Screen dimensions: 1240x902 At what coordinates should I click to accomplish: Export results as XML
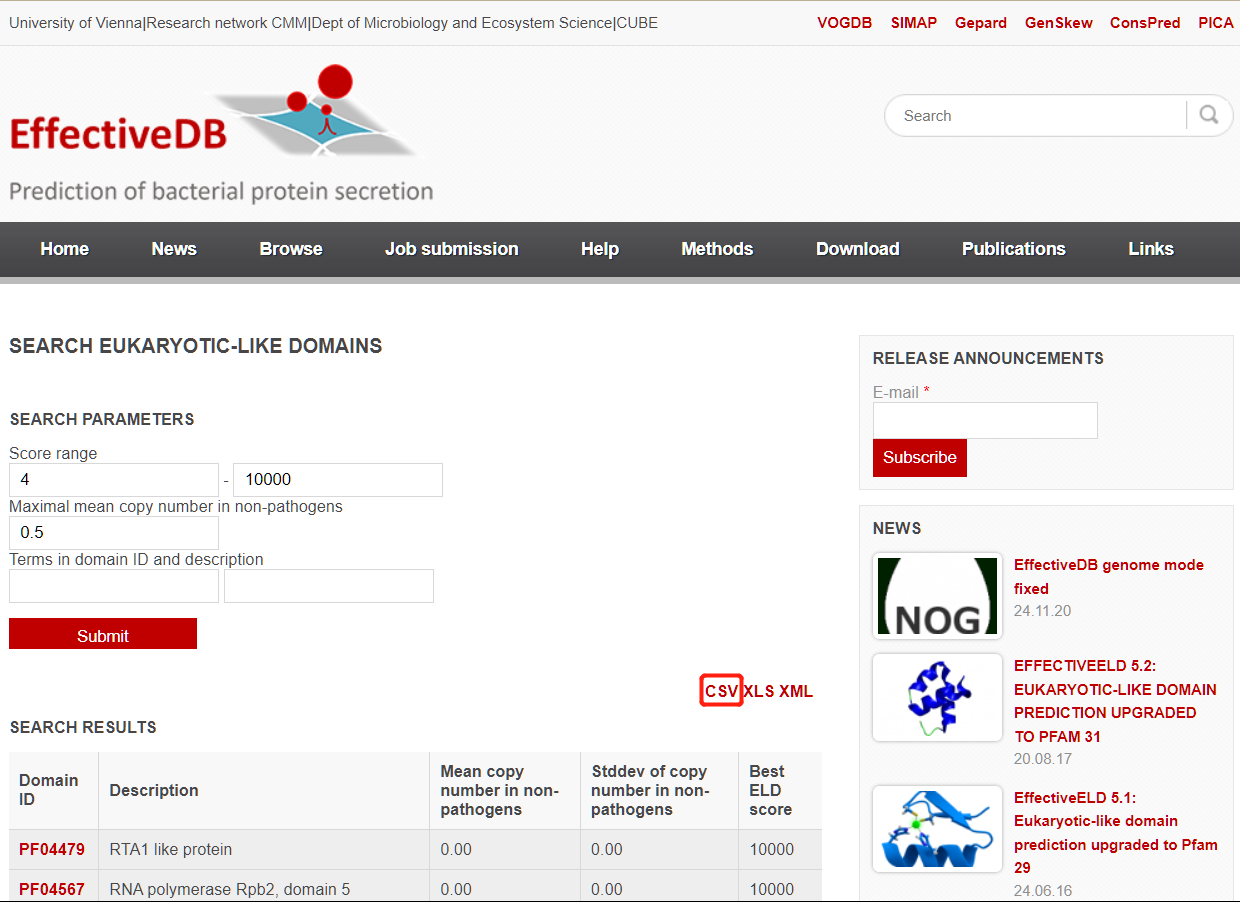(796, 691)
